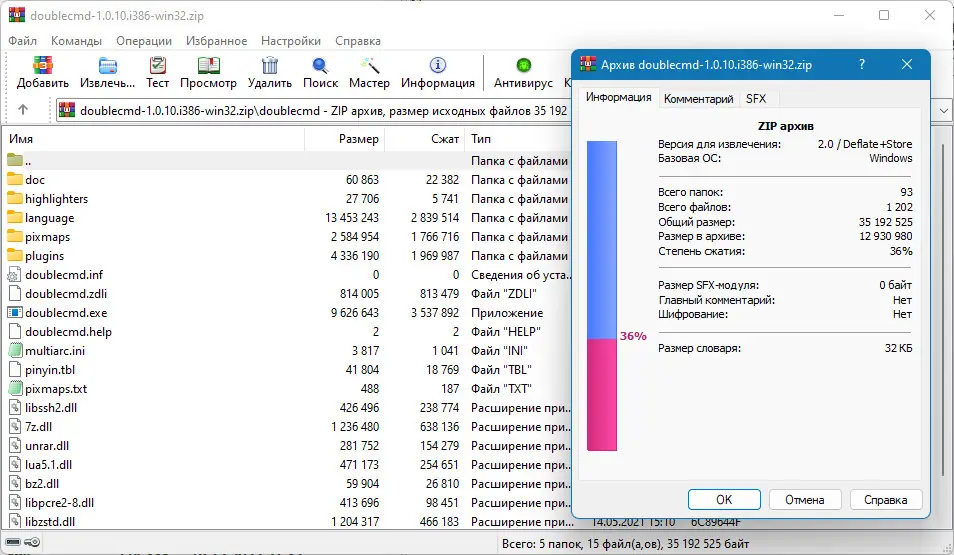Click the Отмена button
The width and height of the screenshot is (954, 555).
pos(804,500)
